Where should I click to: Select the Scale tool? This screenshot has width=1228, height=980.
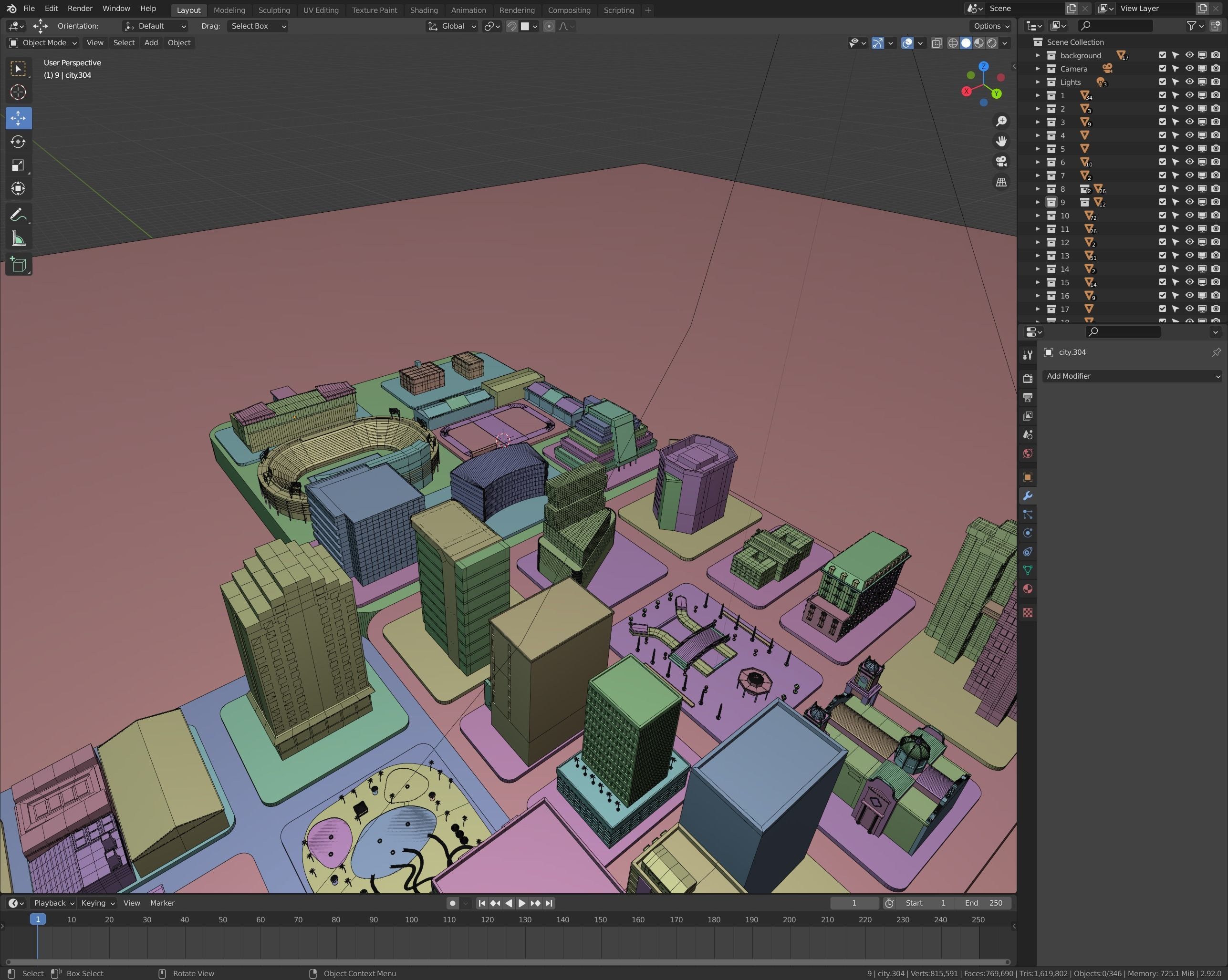18,165
